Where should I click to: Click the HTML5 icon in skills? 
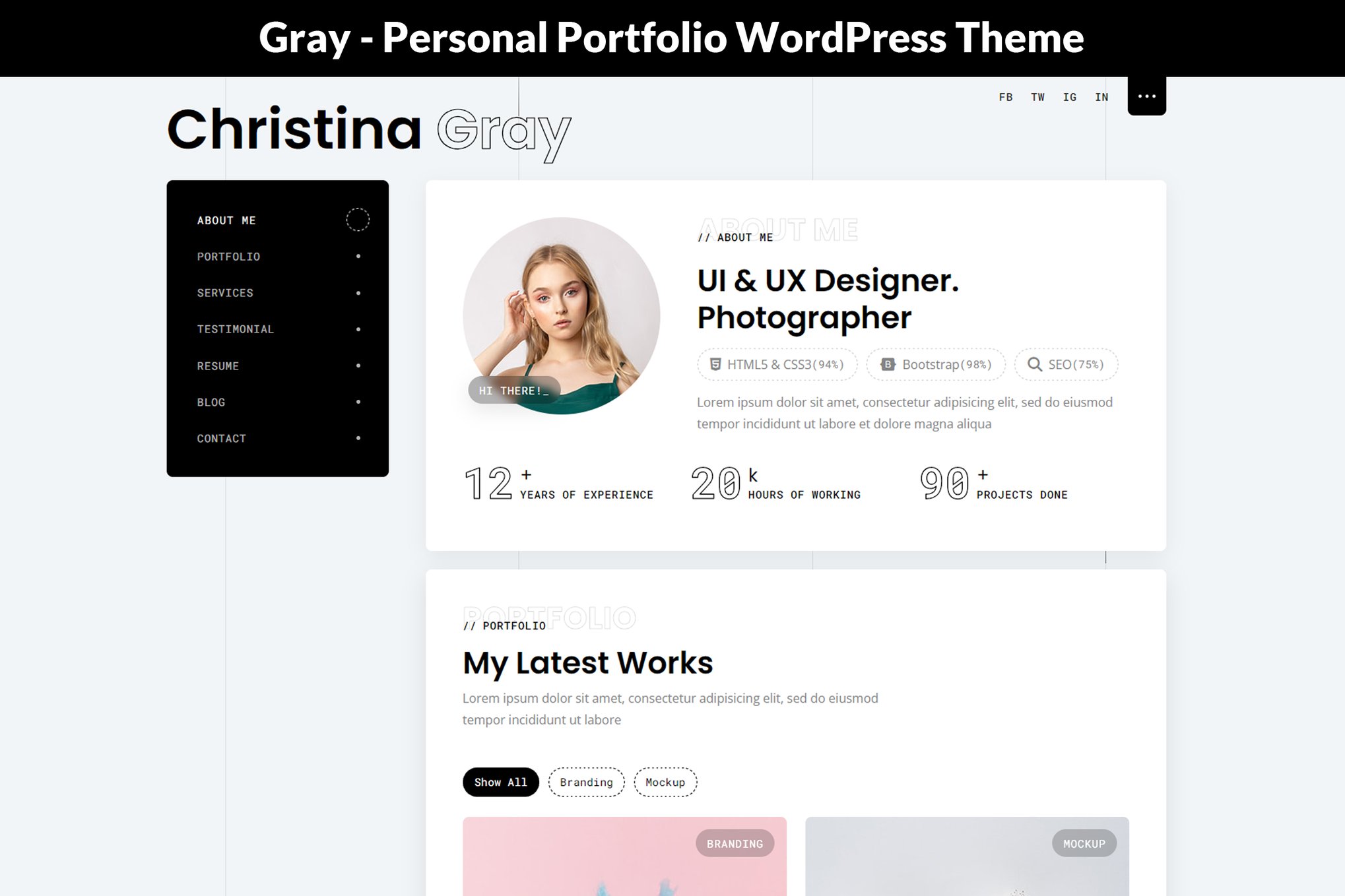click(x=715, y=364)
